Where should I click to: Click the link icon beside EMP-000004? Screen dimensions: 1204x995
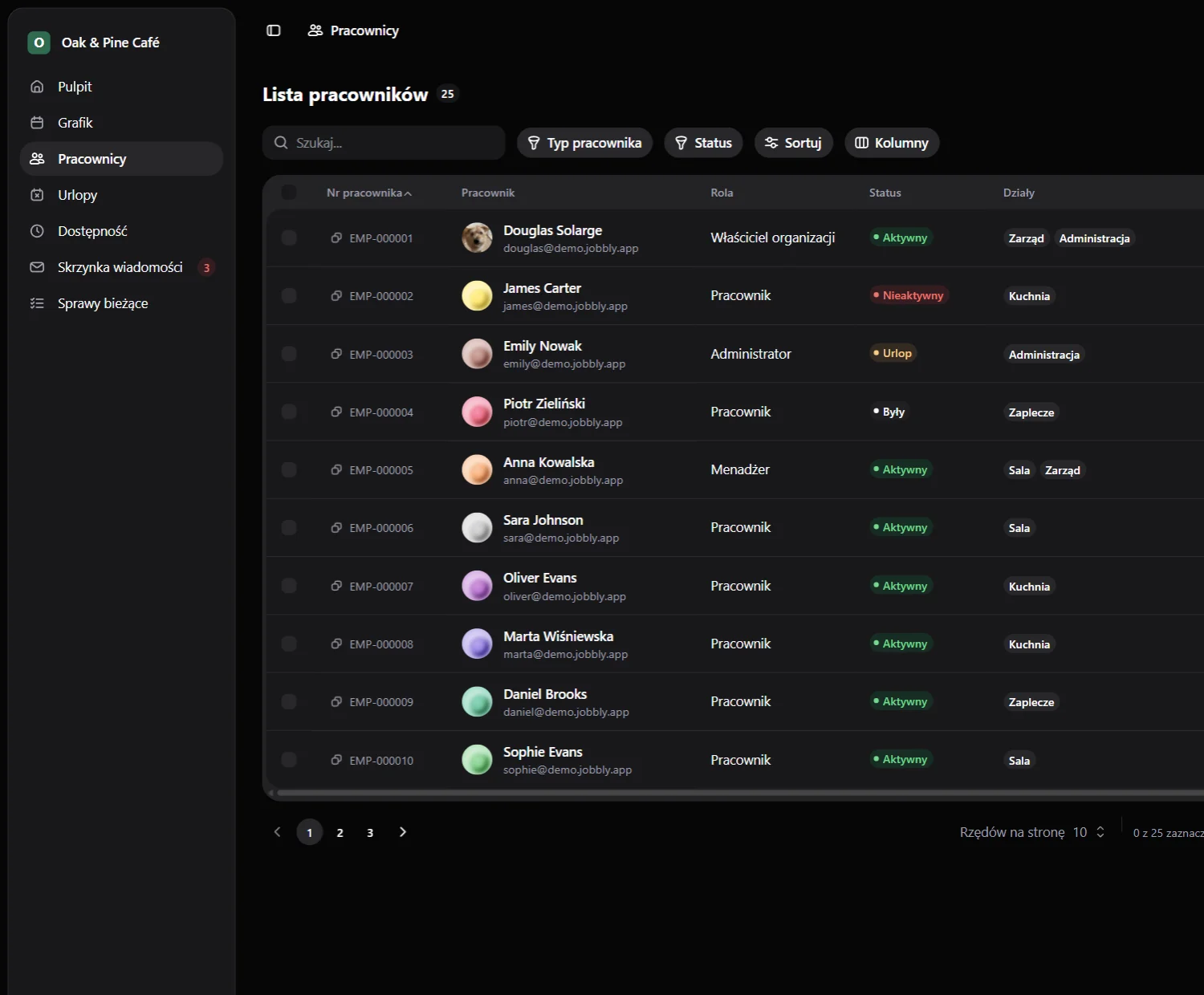pyautogui.click(x=336, y=412)
